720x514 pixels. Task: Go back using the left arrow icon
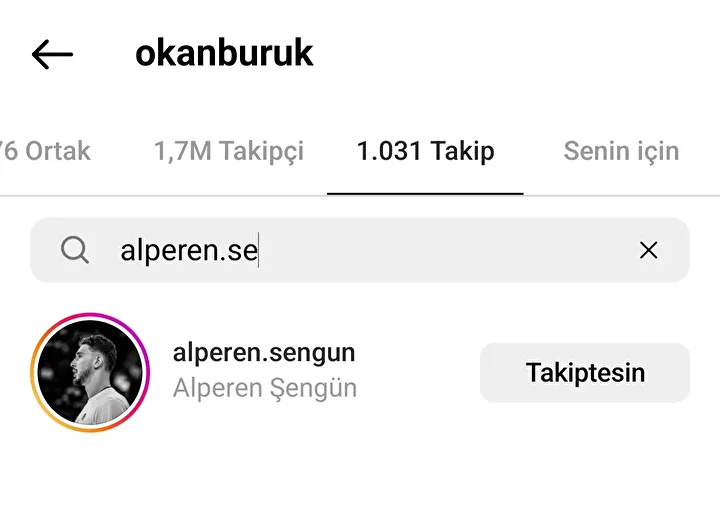coord(52,54)
